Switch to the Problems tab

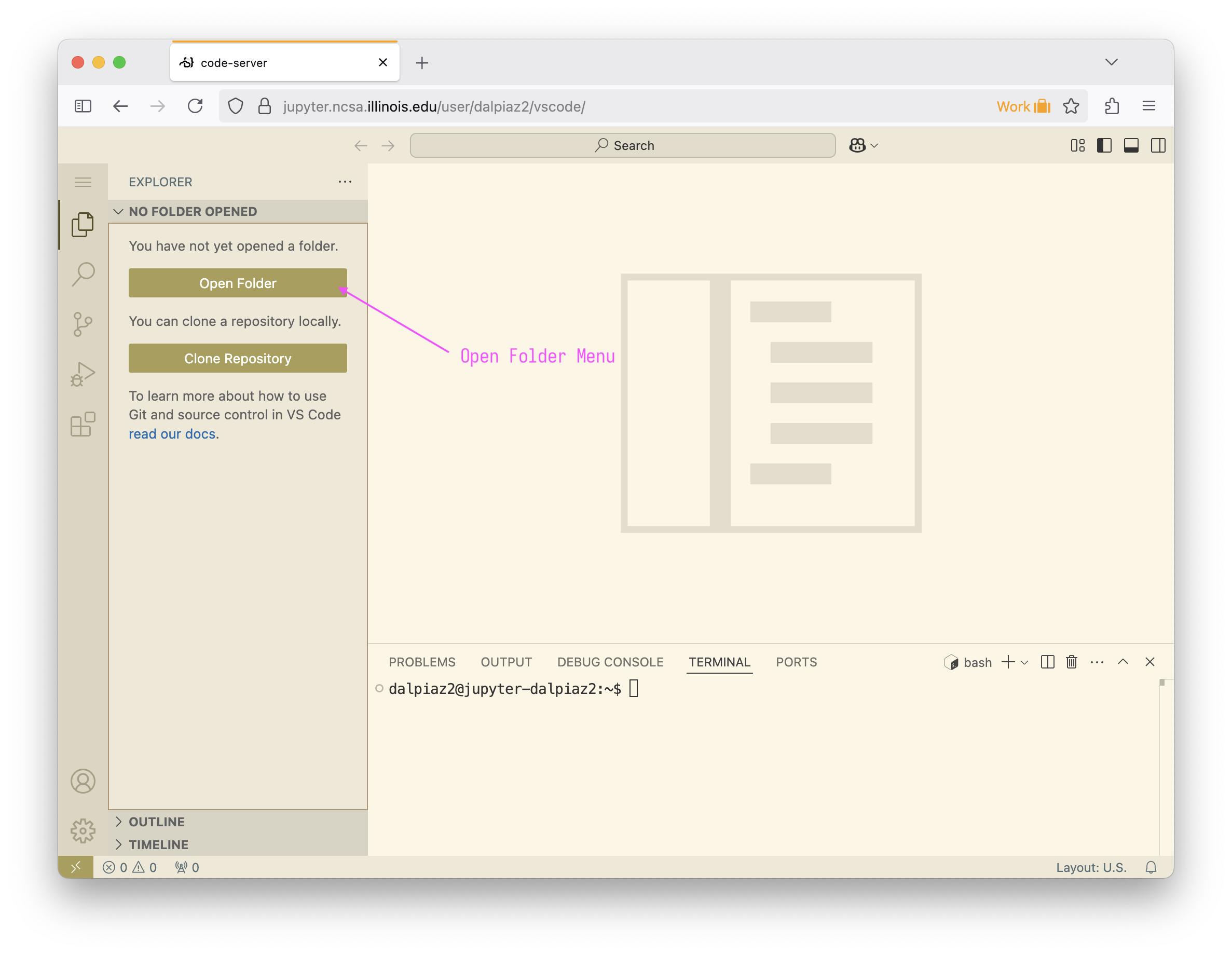[x=421, y=662]
